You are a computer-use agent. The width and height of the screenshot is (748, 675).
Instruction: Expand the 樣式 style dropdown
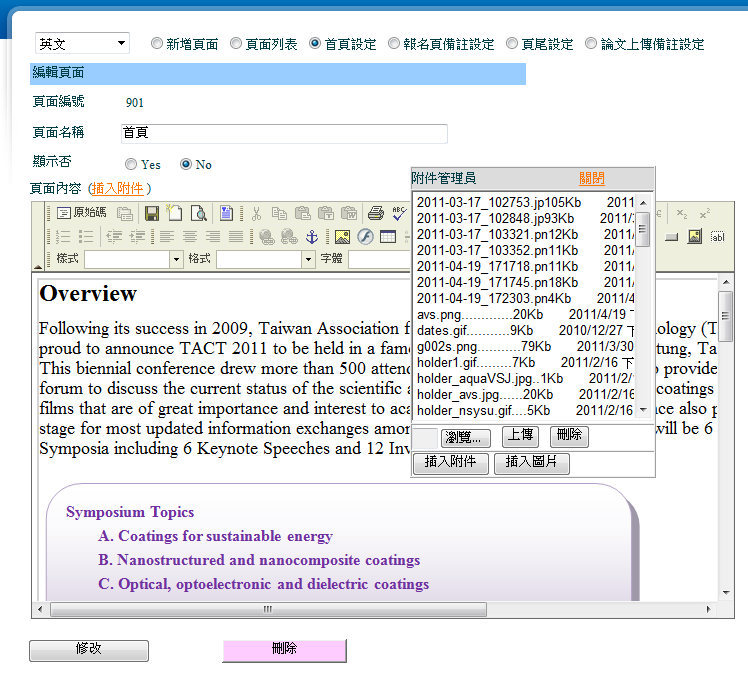click(174, 259)
